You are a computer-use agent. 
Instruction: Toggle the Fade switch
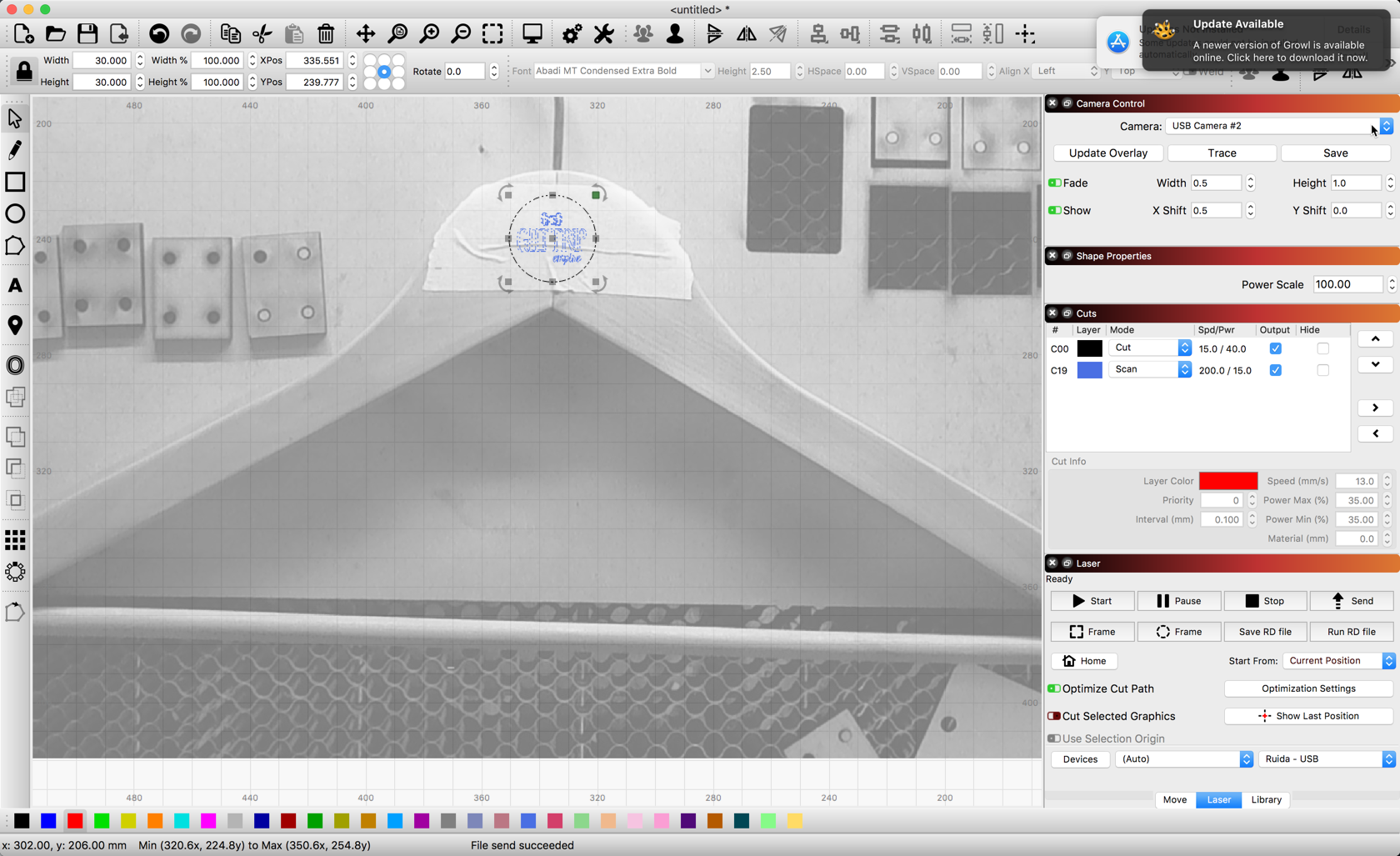(x=1055, y=183)
